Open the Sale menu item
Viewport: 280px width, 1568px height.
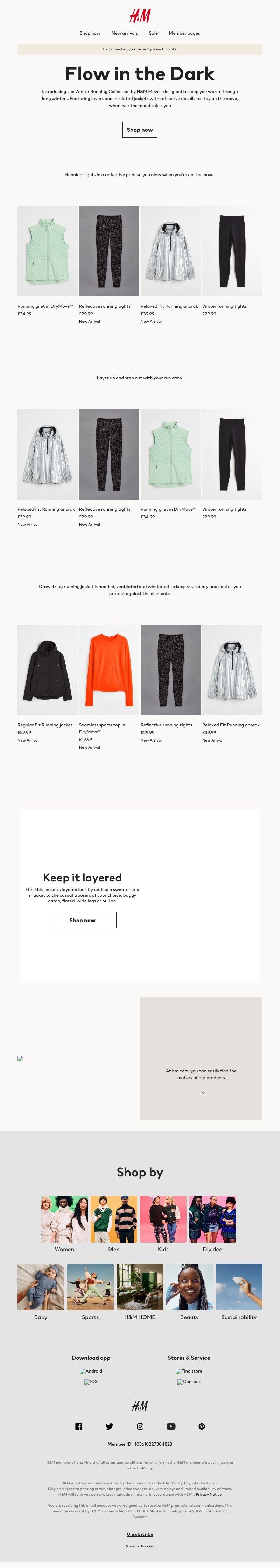tap(154, 34)
